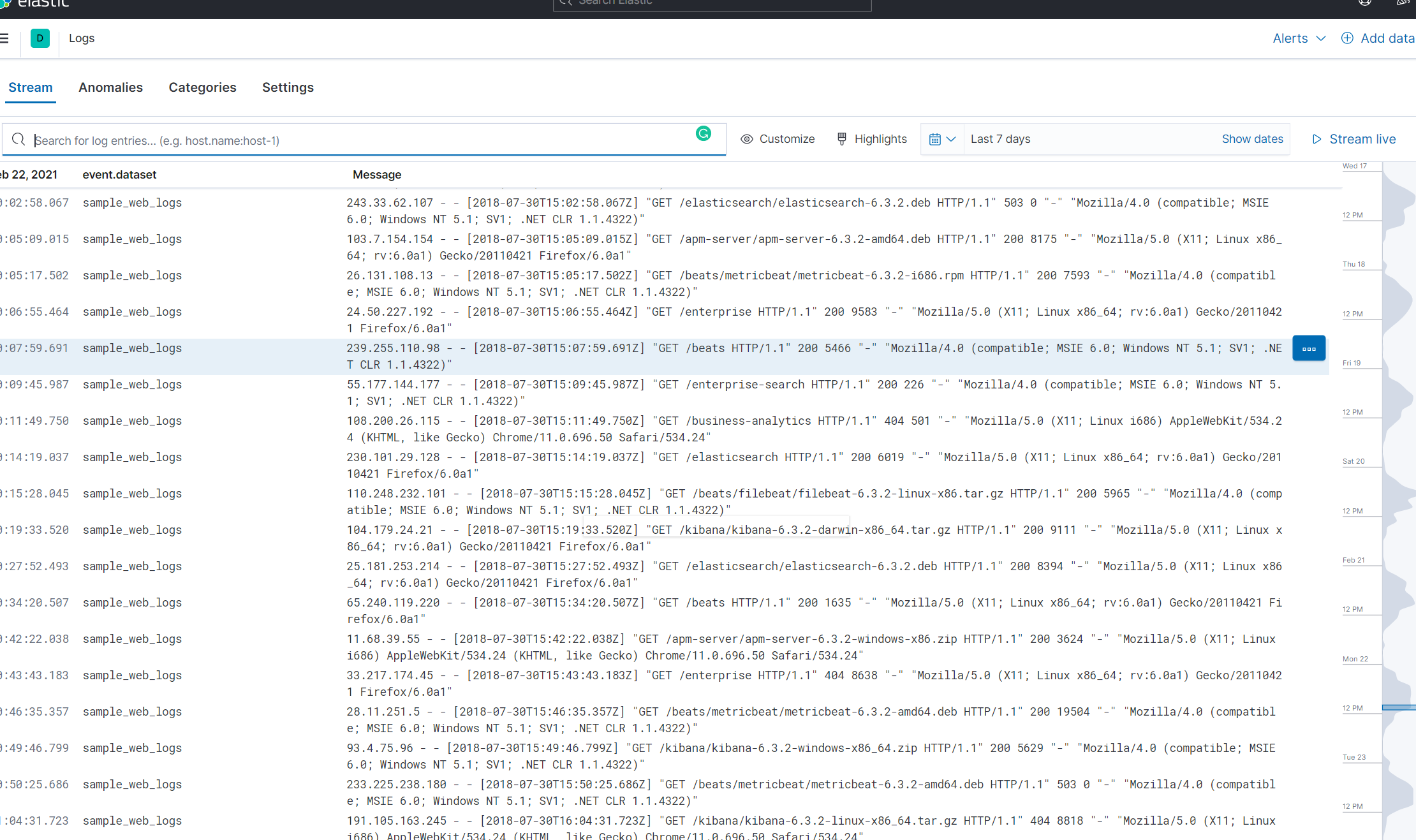1416x840 pixels.
Task: Jump to Feb 21 on the minimap
Action: click(x=1353, y=560)
